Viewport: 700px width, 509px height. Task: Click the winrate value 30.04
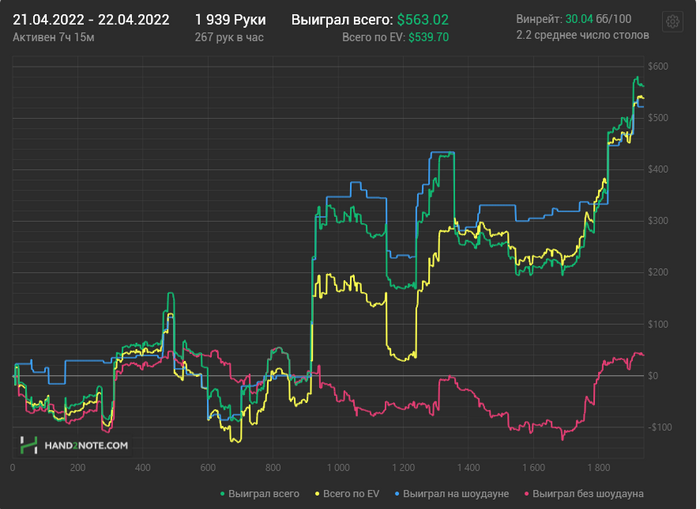click(579, 19)
